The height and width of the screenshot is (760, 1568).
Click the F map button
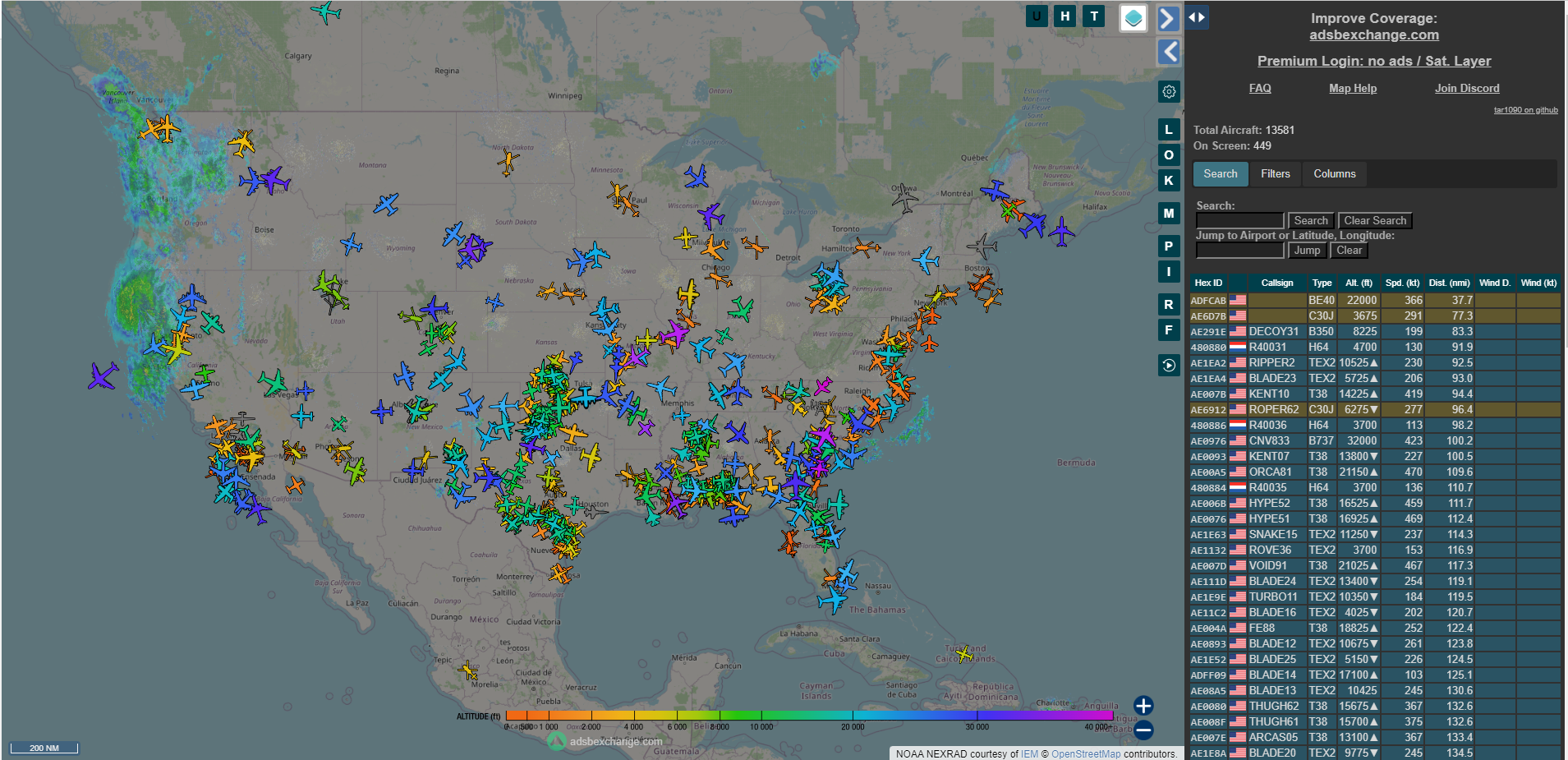[x=1169, y=330]
